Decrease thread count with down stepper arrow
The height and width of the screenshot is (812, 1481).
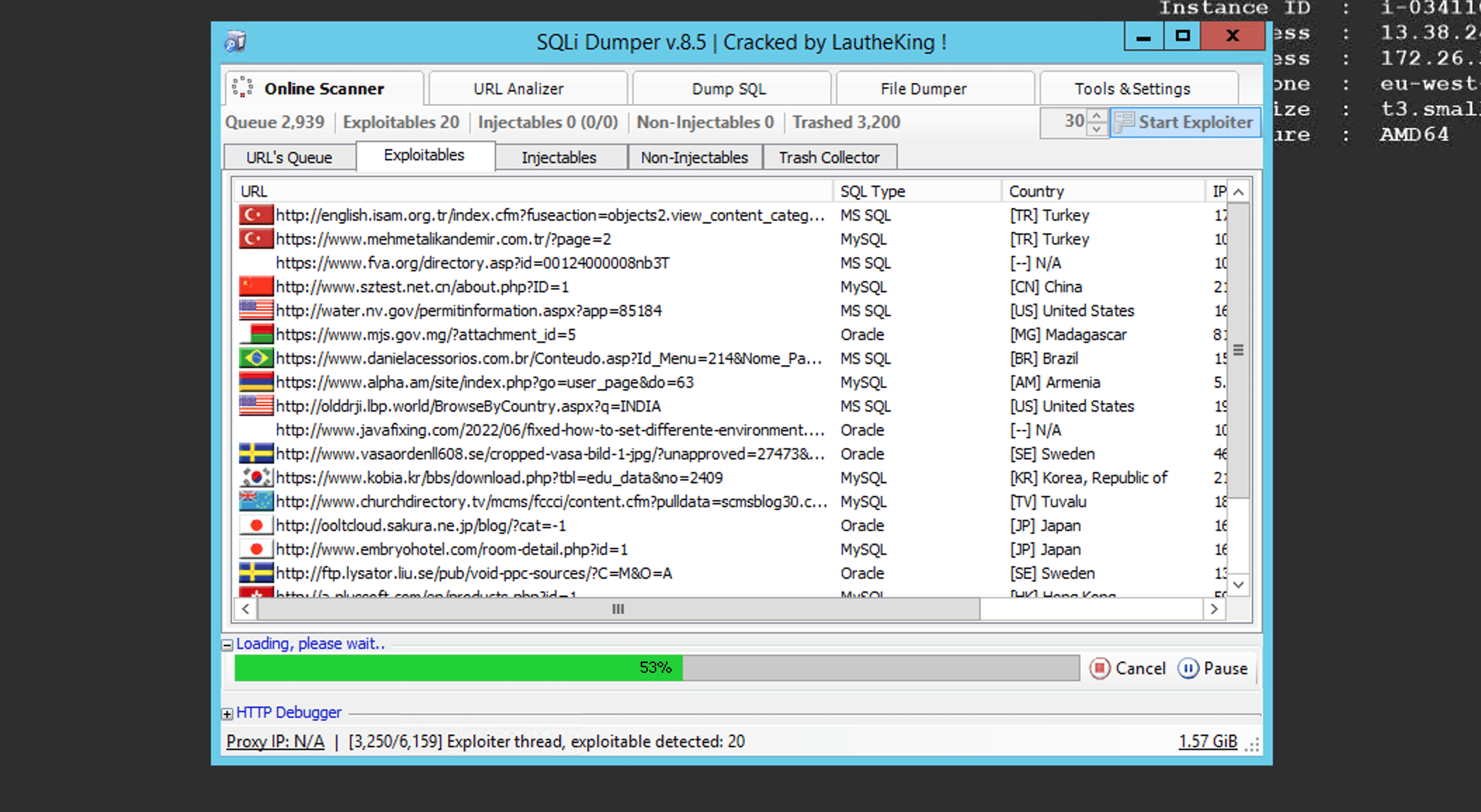[x=1097, y=129]
